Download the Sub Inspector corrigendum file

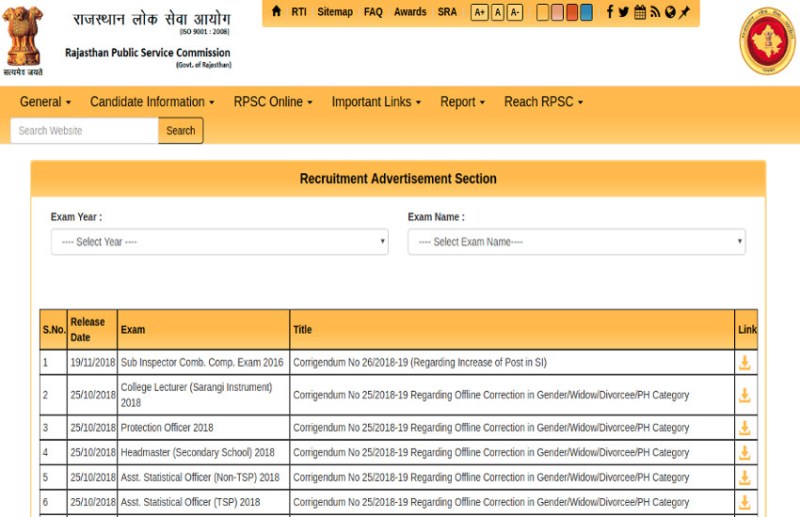click(x=745, y=362)
